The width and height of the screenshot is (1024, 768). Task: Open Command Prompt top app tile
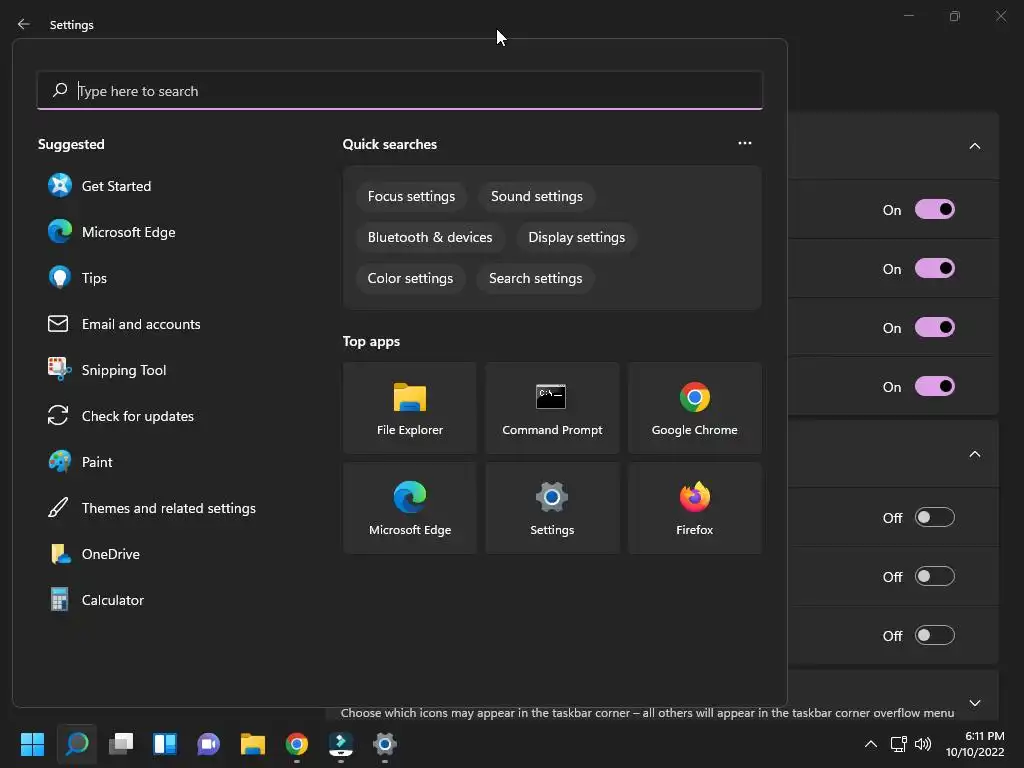(552, 408)
